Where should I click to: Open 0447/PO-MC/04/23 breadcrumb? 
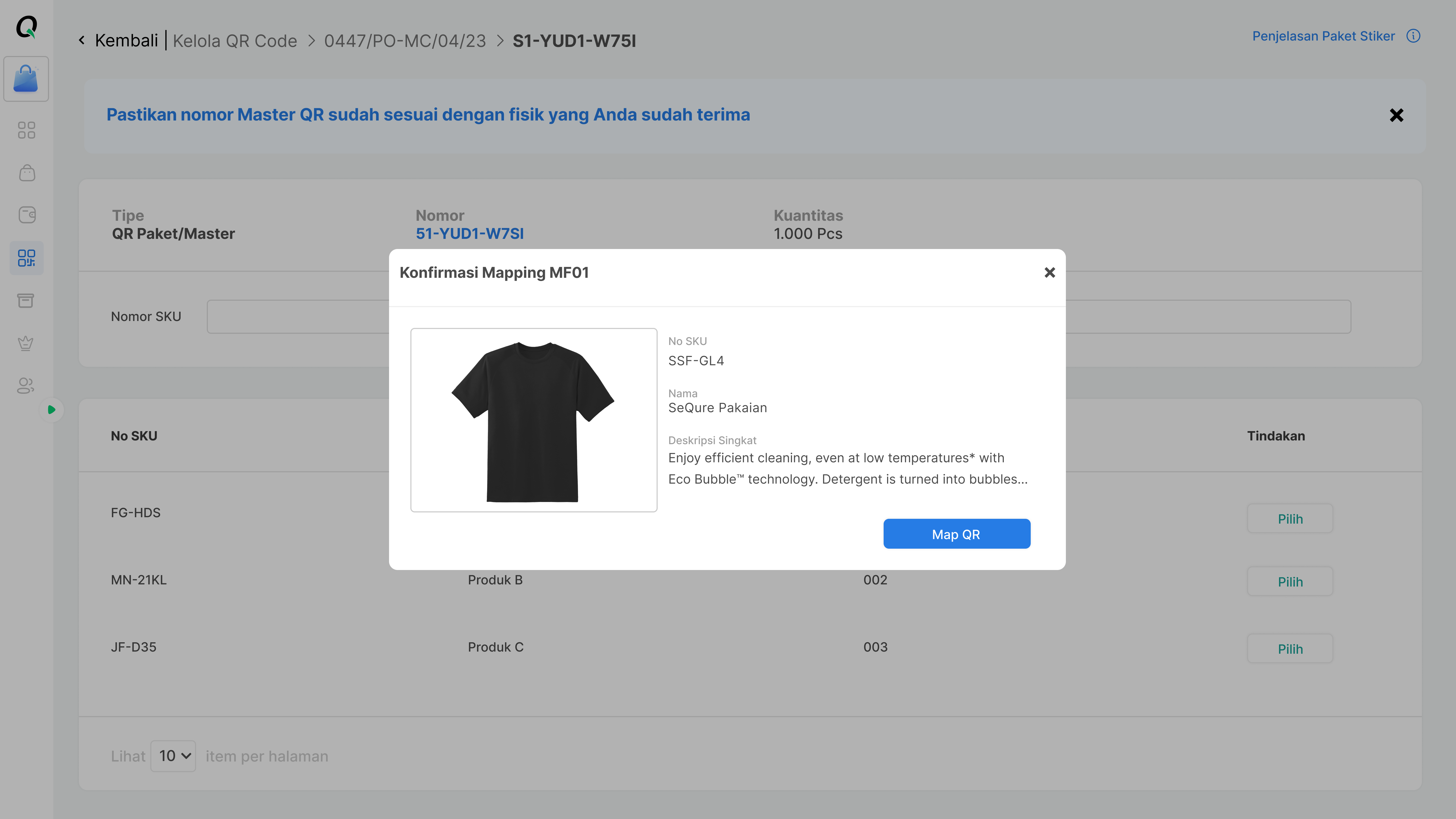click(405, 41)
